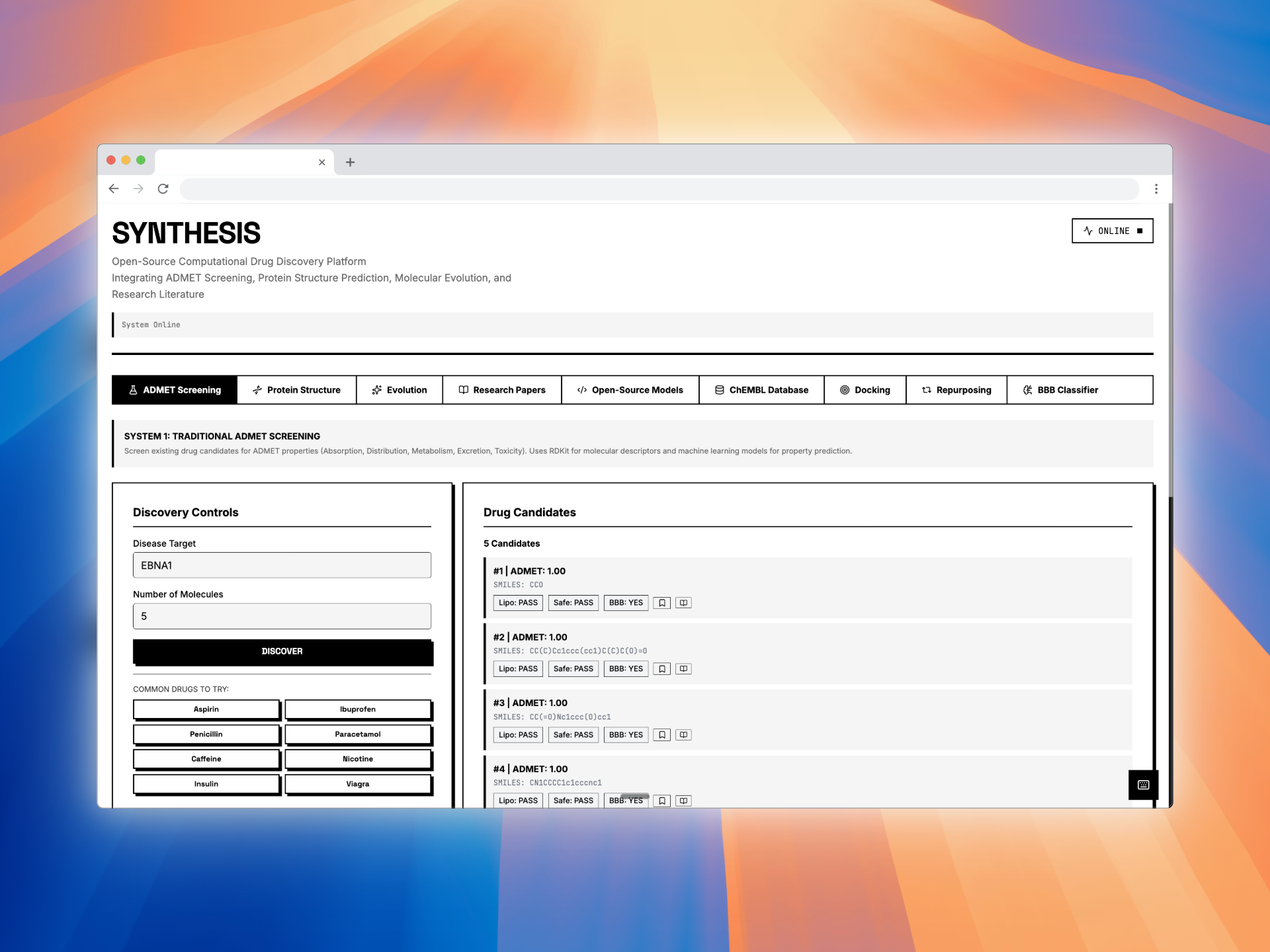1270x952 pixels.
Task: Open browser three-dot menu
Action: coord(1156,189)
